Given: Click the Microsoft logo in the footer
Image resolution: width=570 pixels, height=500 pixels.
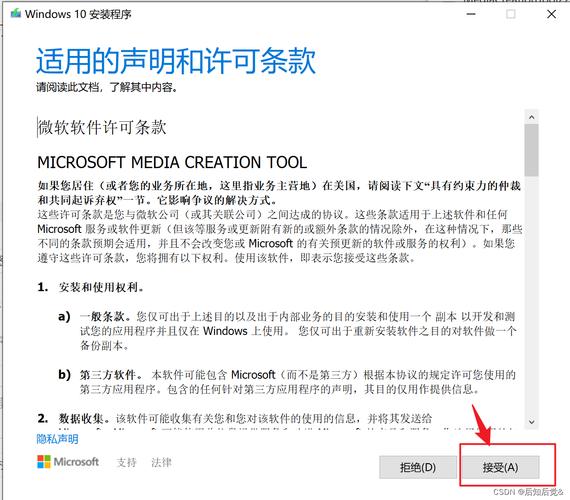Looking at the screenshot, I should [x=68, y=462].
